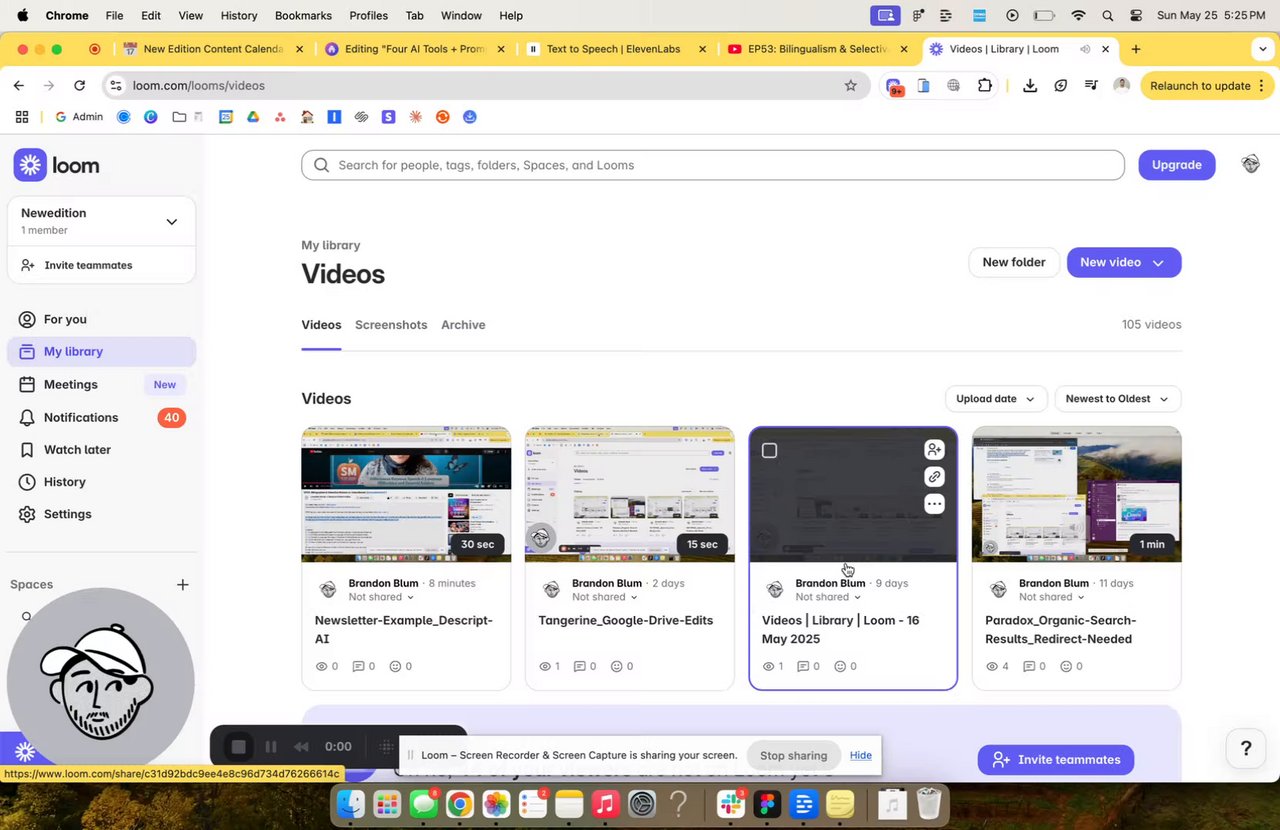Open Not shared dropdown on Videos | Library card
Viewport: 1280px width, 830px height.
point(828,597)
